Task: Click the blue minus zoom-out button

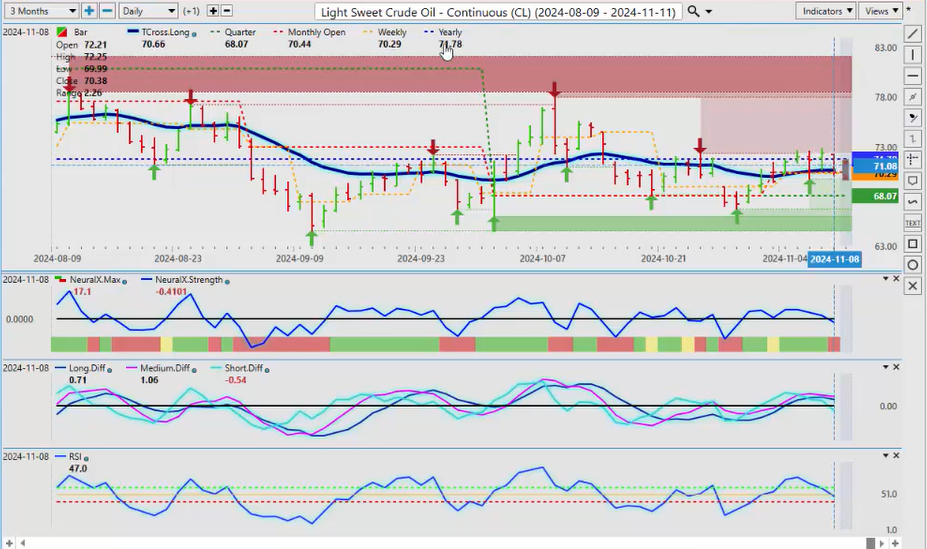Action: [107, 11]
